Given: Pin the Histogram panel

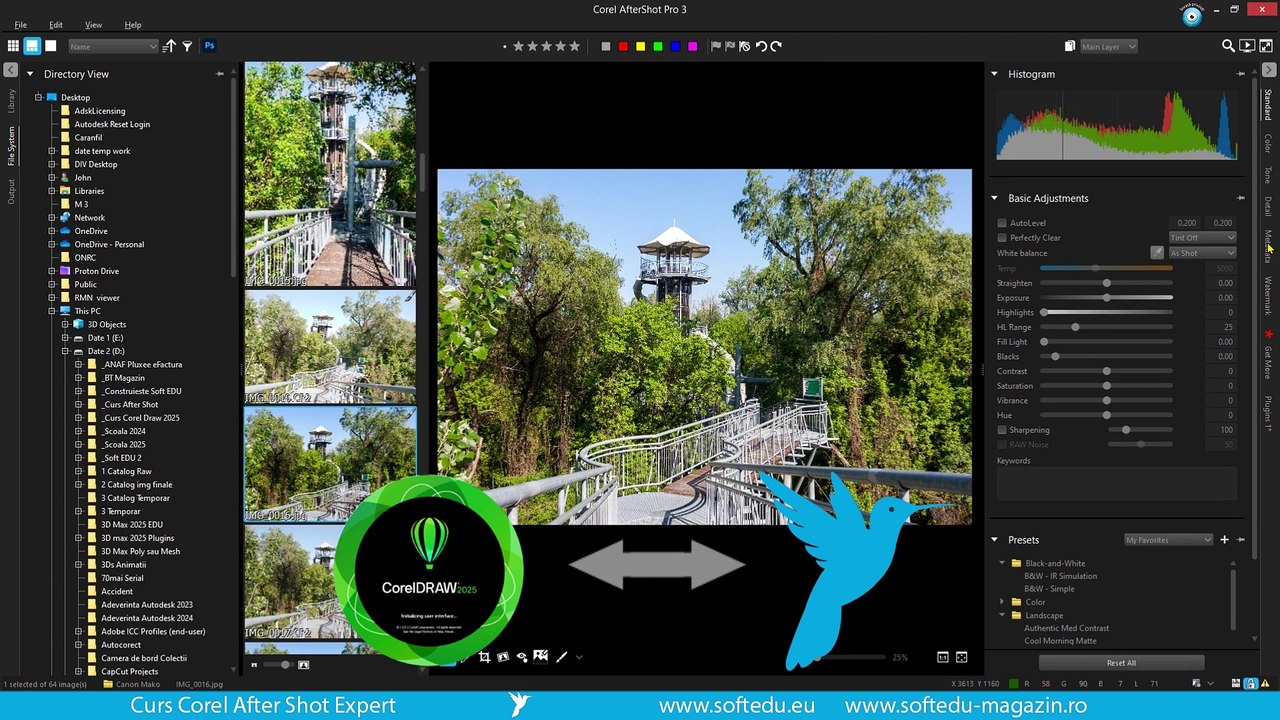Looking at the screenshot, I should point(1241,74).
